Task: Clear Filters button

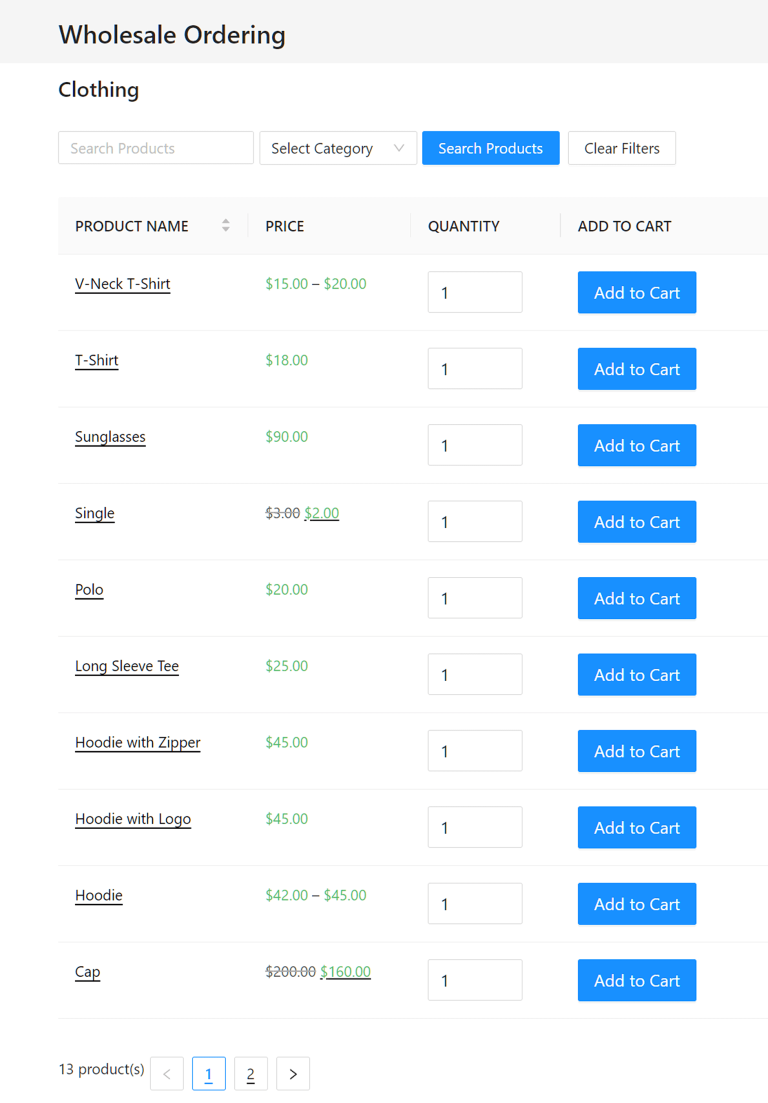Action: coord(622,148)
